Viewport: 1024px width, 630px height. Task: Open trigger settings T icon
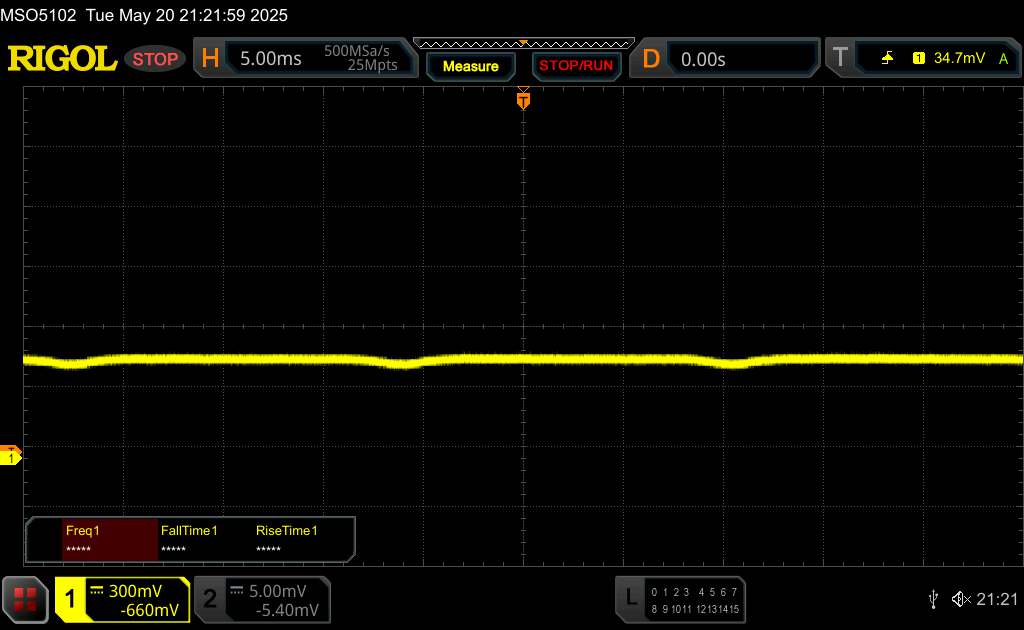840,59
